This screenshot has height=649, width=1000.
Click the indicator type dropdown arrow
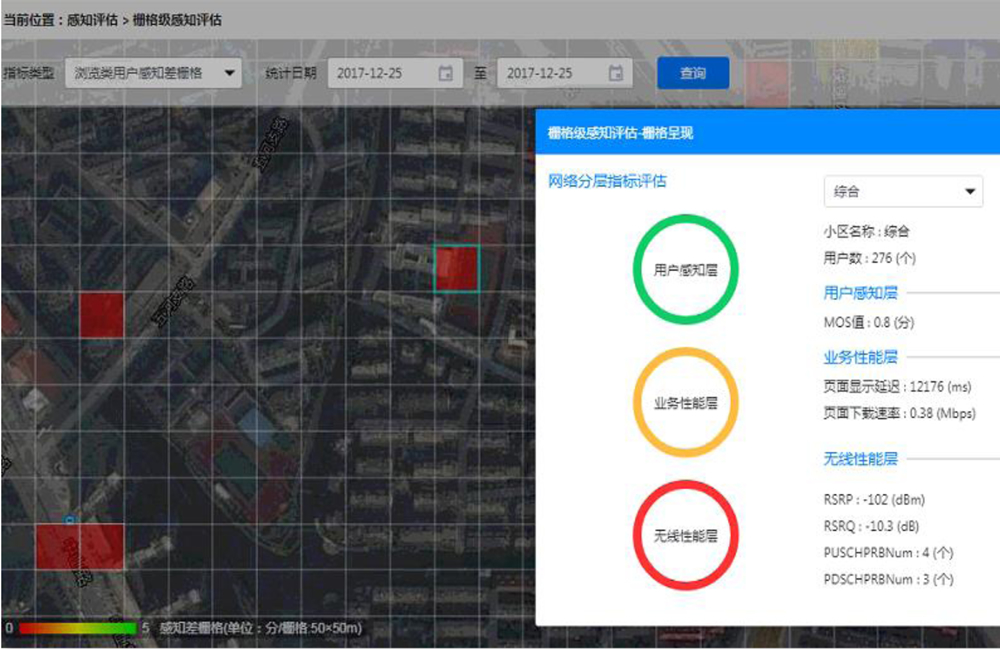click(x=229, y=73)
